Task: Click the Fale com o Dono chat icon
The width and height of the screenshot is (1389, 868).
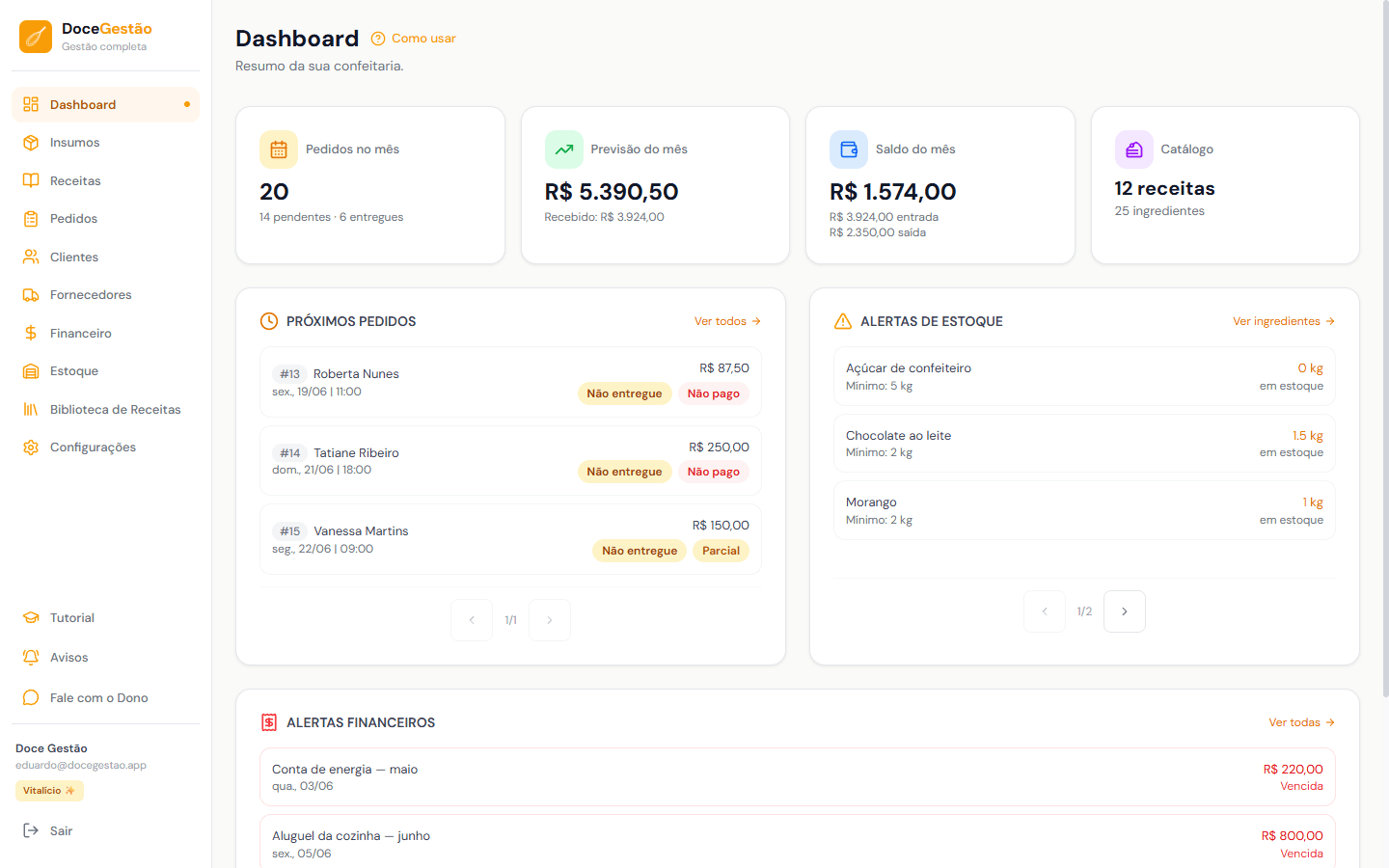Action: 31,697
